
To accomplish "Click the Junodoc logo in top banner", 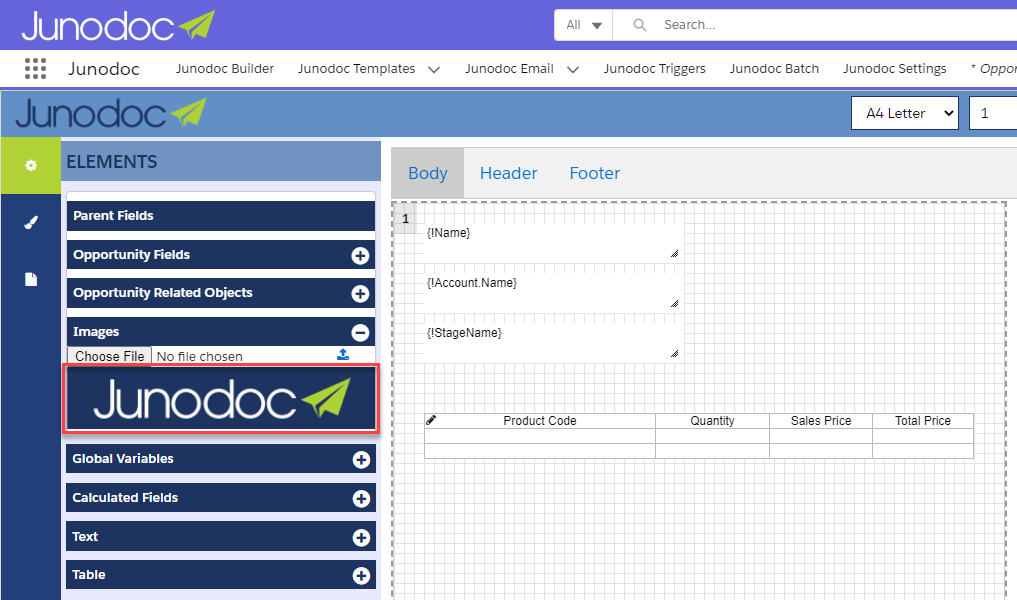I will pyautogui.click(x=118, y=26).
